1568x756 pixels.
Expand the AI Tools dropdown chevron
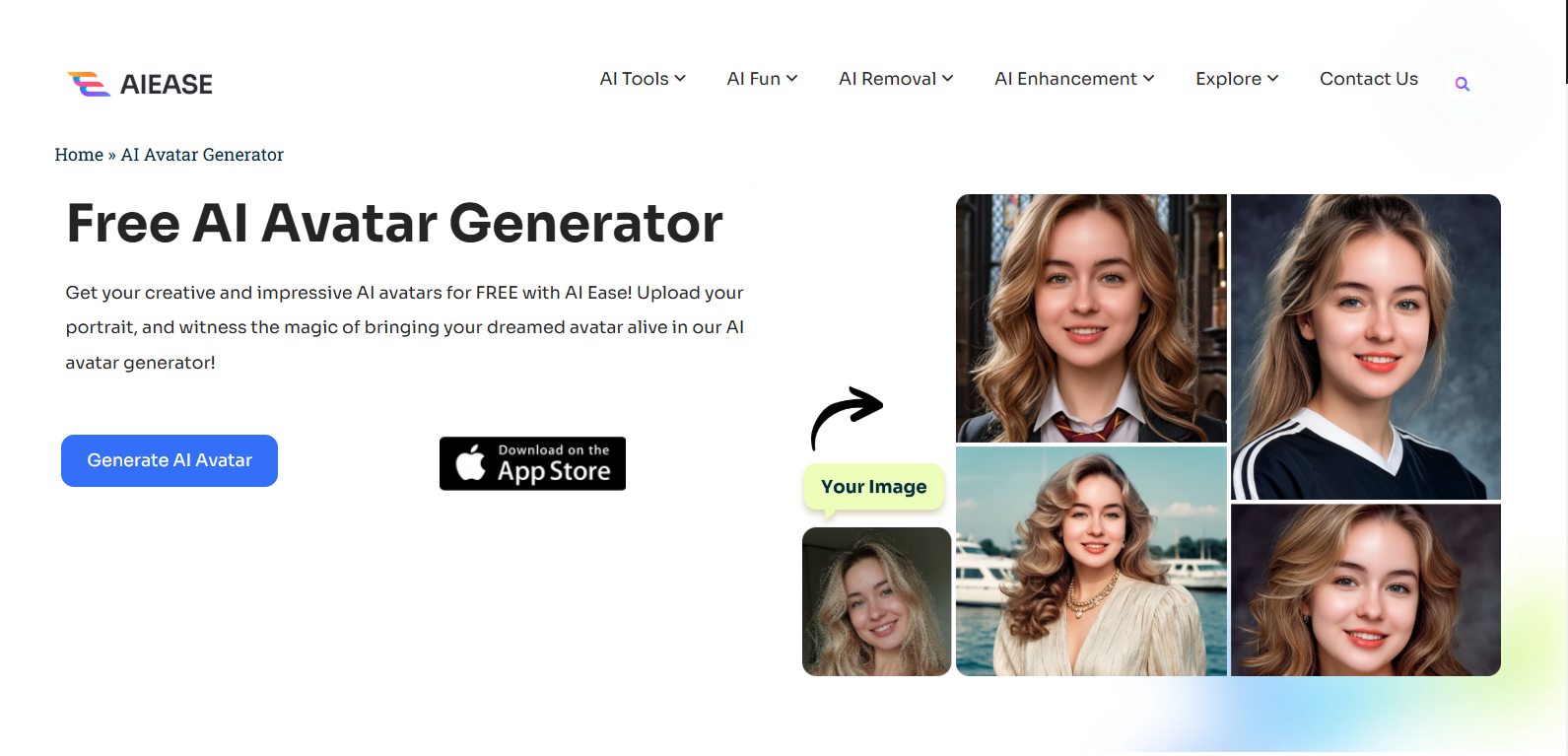coord(680,79)
